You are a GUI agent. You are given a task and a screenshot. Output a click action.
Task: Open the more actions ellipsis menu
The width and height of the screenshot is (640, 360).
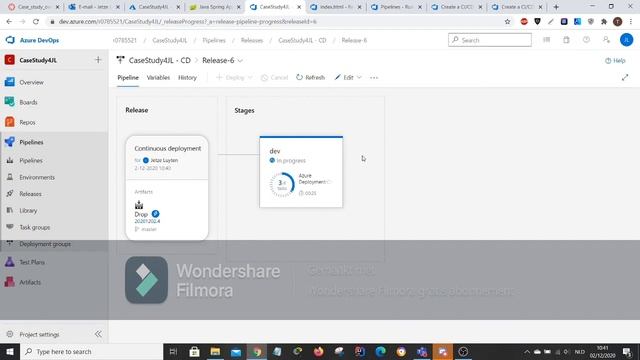374,78
